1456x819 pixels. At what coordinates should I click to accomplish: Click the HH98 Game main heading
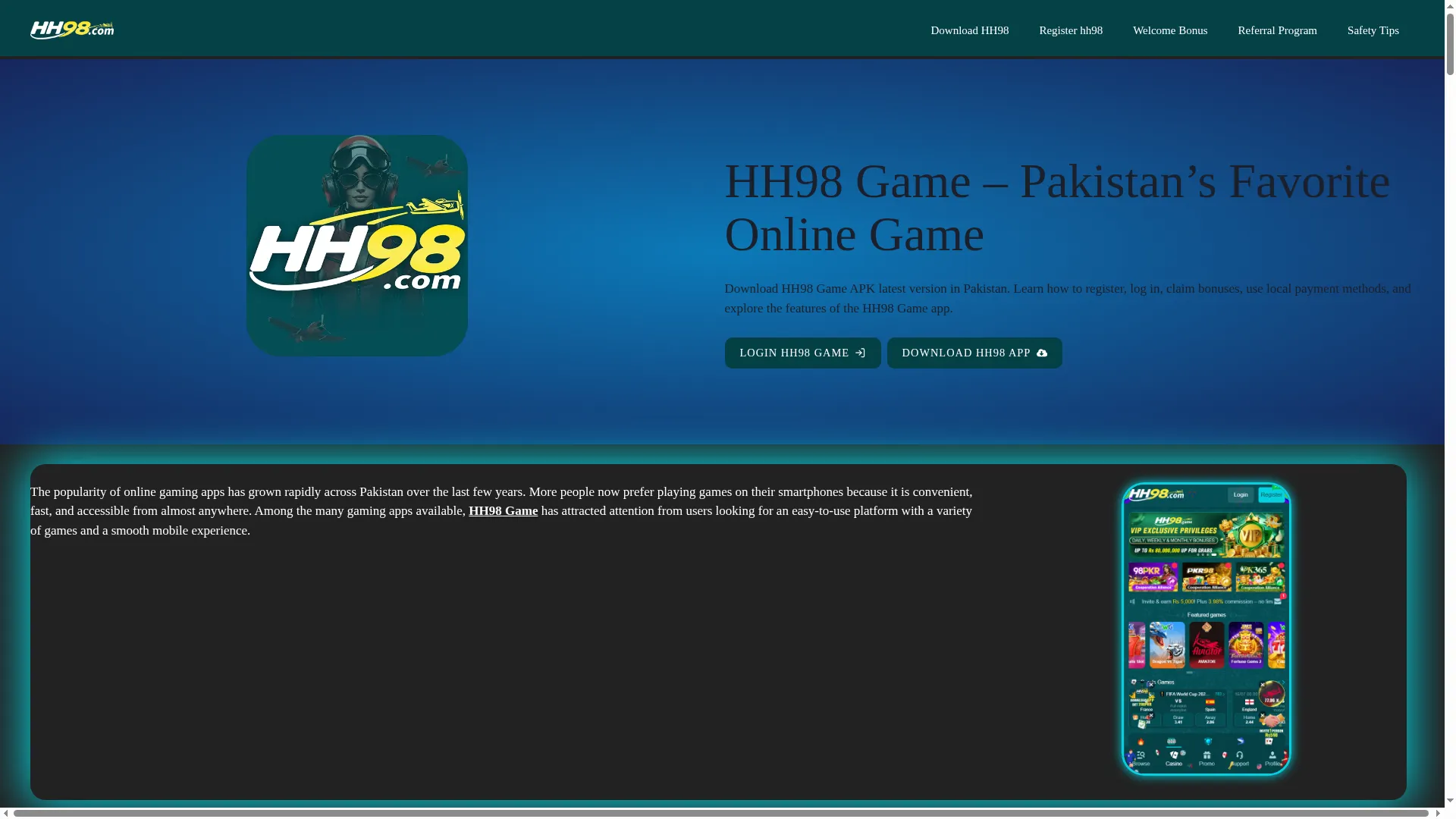[1057, 208]
